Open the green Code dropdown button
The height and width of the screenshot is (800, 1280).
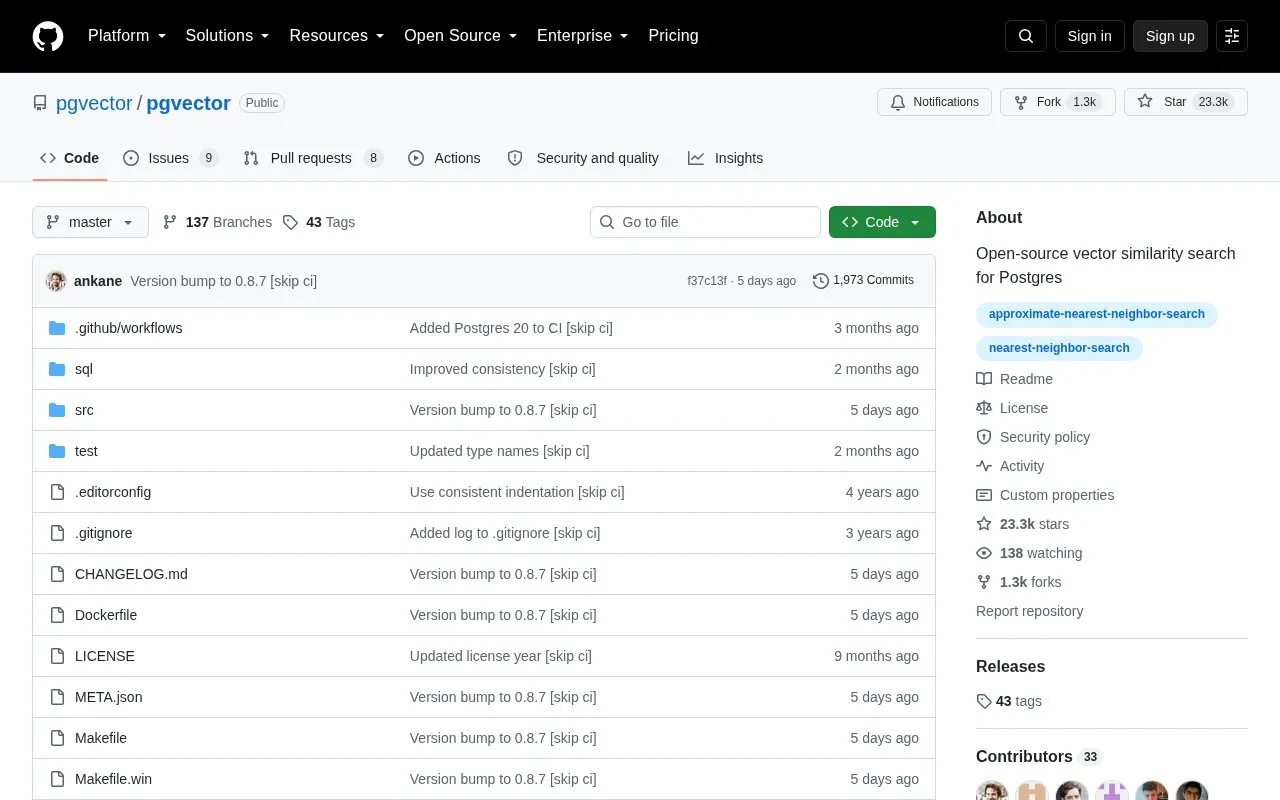point(882,222)
